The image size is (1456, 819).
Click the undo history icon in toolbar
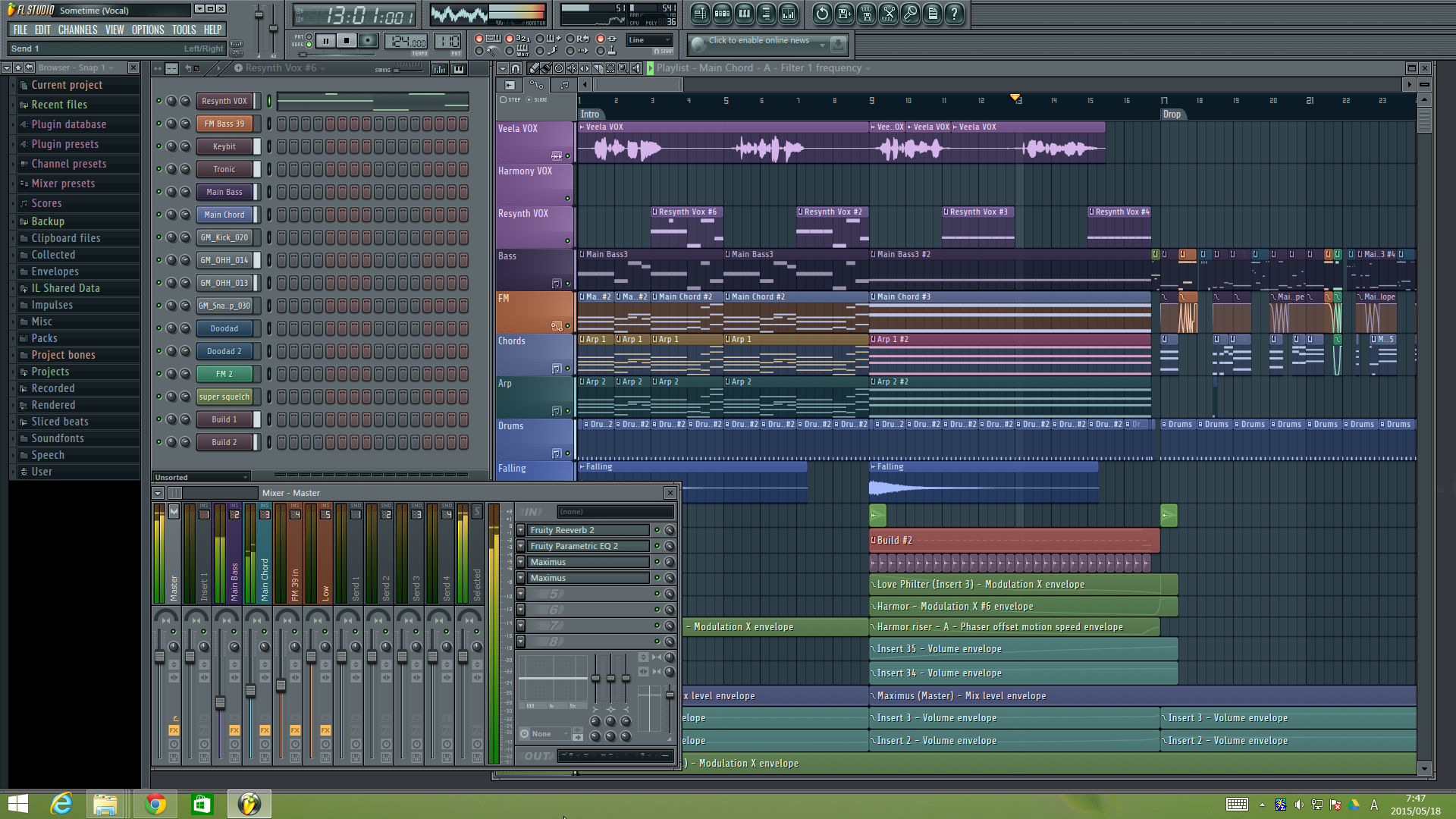[x=822, y=14]
